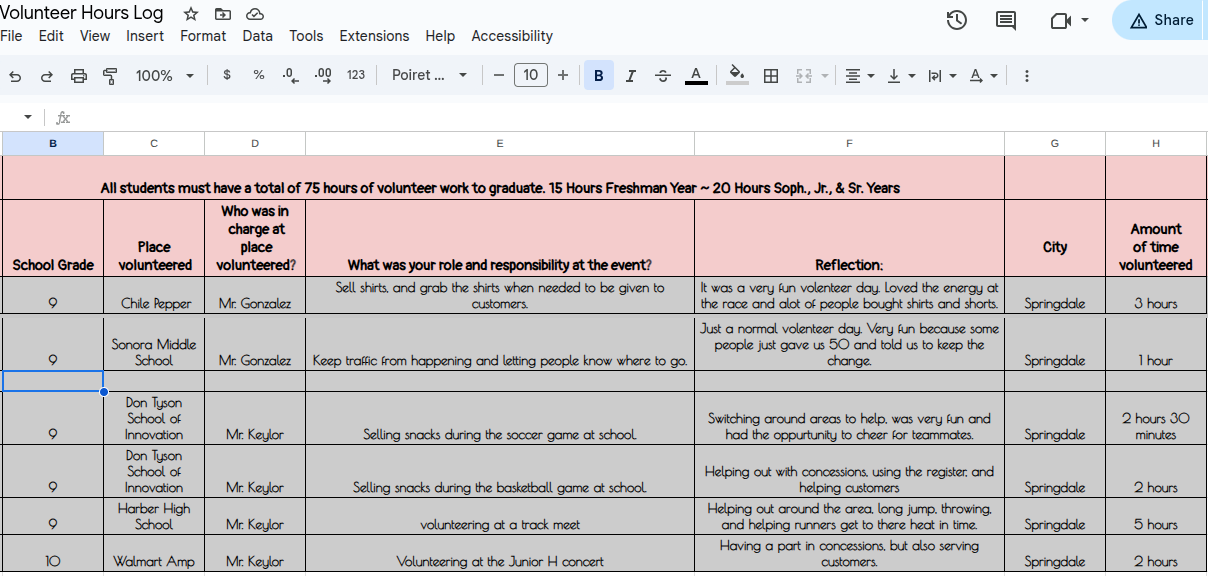
Task: Open the Accessibility menu
Action: (512, 36)
